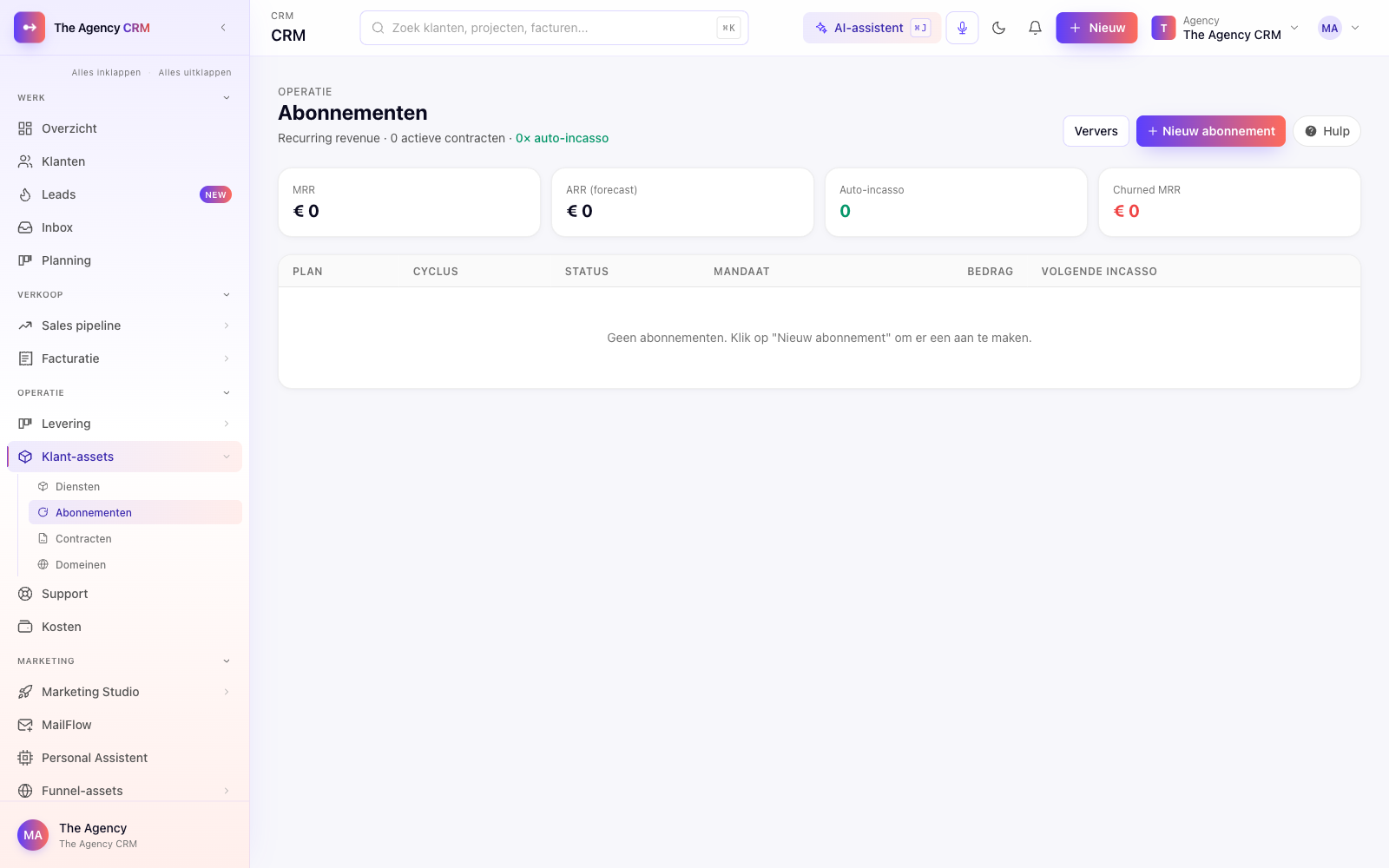Viewport: 1389px width, 868px height.
Task: Expand the Levering submenu arrow
Action: coord(227,424)
